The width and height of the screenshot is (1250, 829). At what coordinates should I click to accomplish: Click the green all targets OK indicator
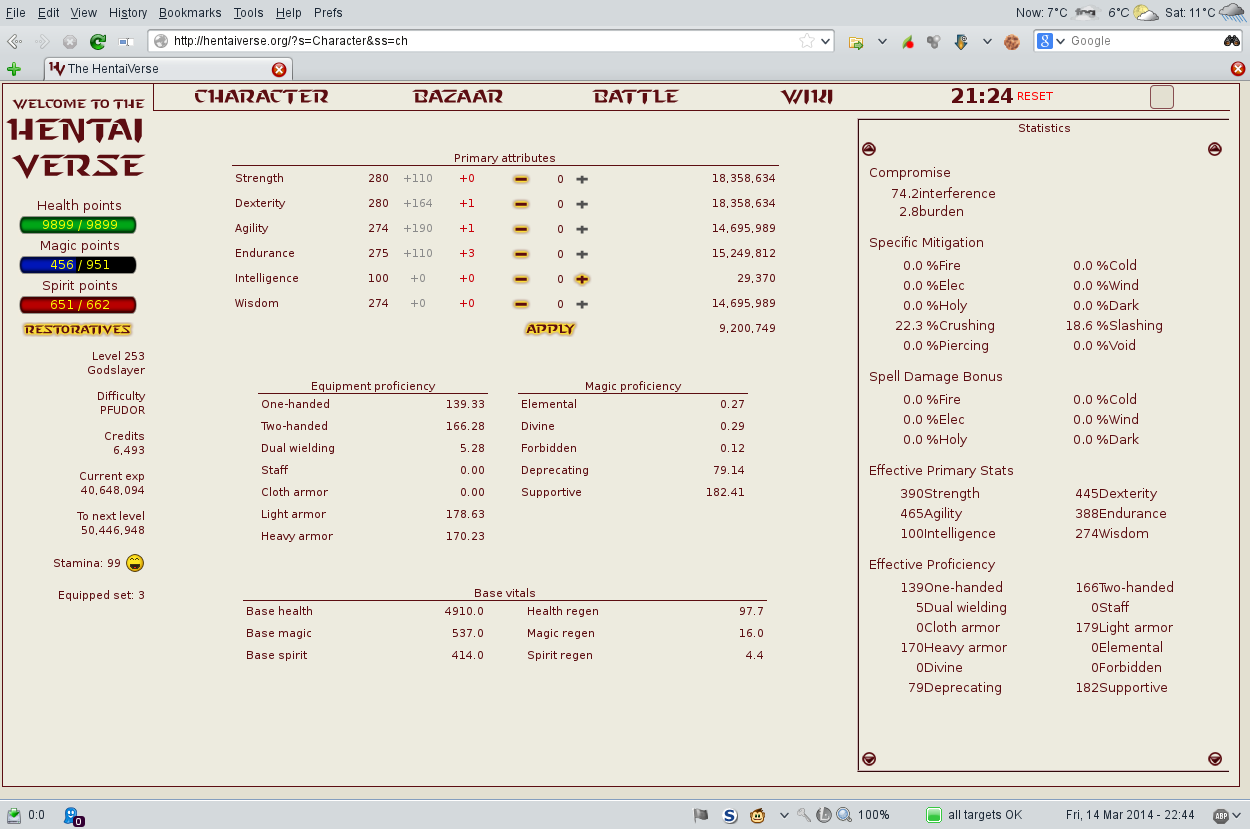tap(933, 815)
